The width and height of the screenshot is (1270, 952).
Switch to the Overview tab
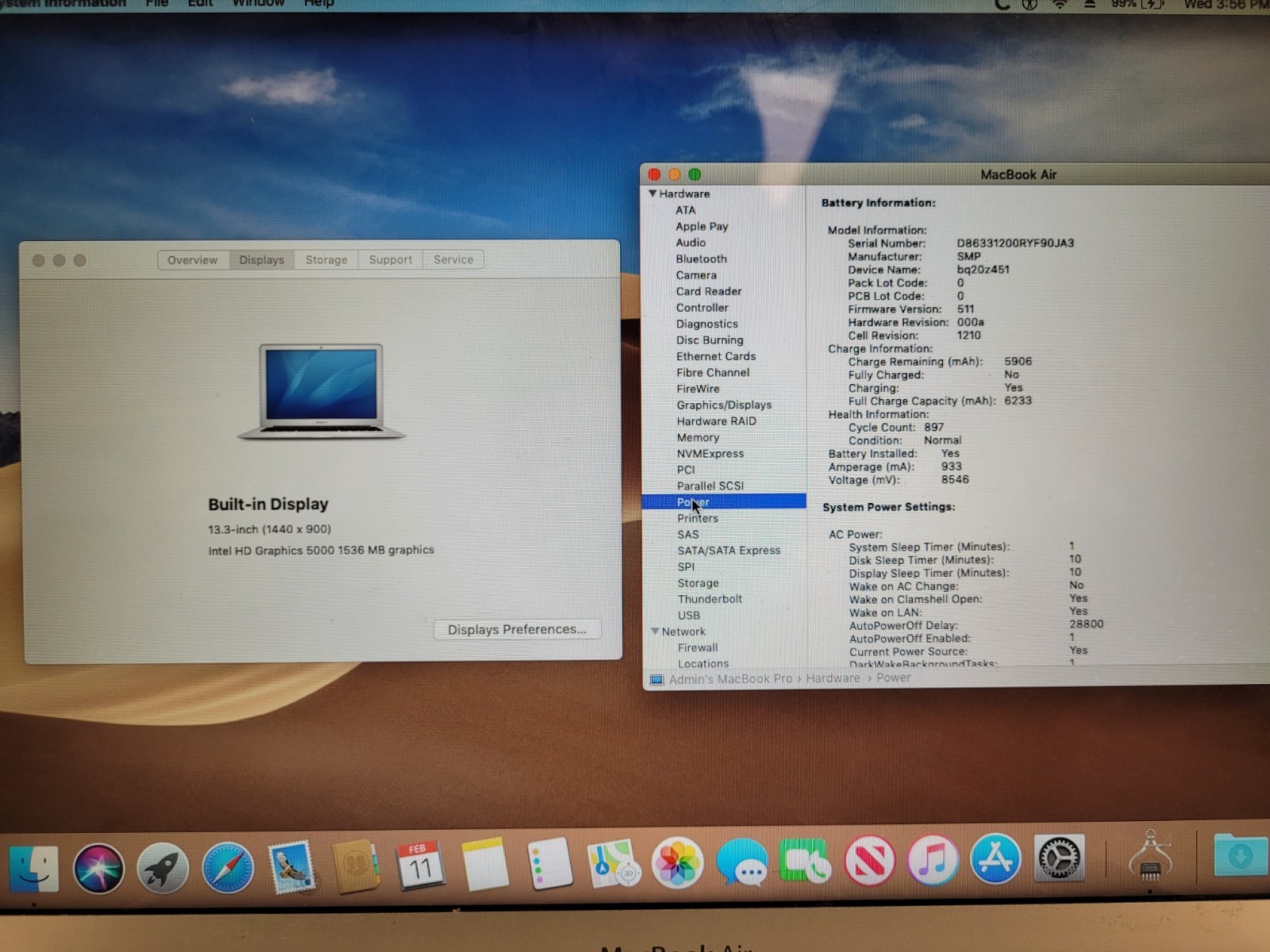pos(192,260)
